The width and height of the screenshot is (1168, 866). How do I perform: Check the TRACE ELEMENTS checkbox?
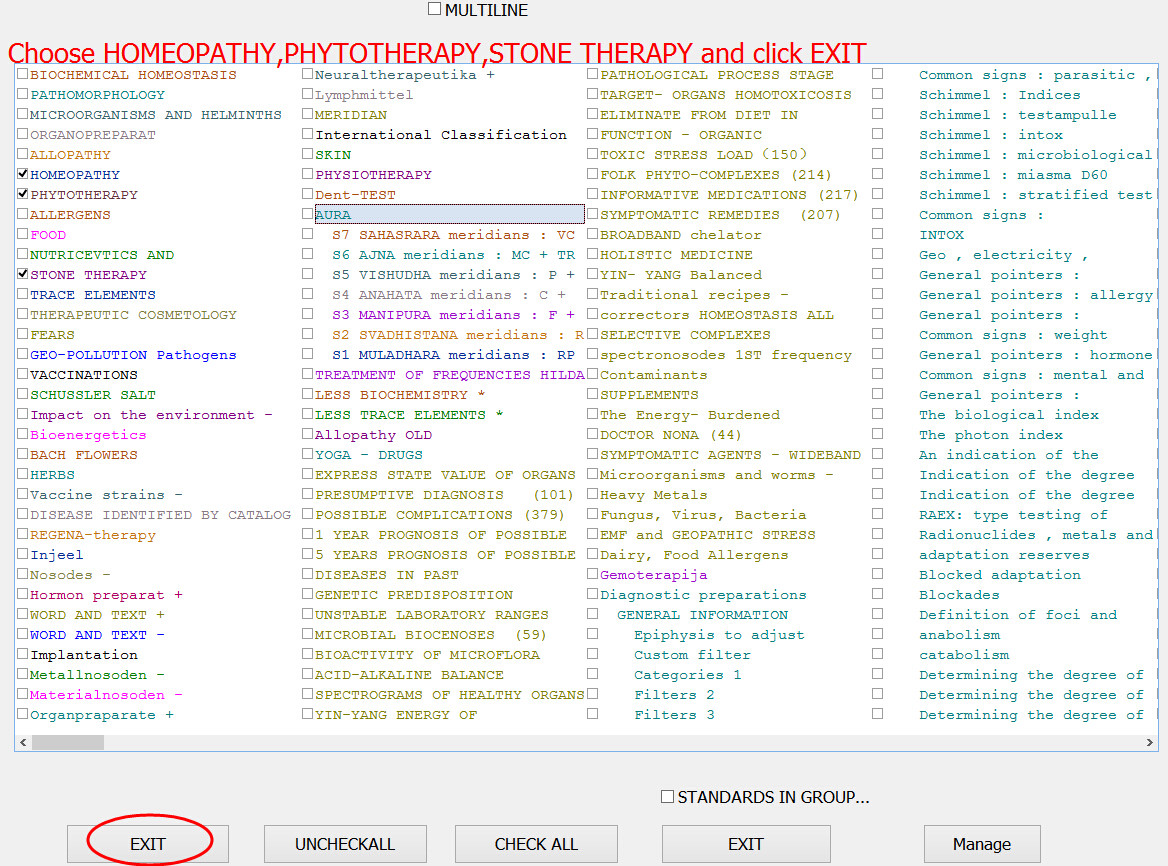23,295
